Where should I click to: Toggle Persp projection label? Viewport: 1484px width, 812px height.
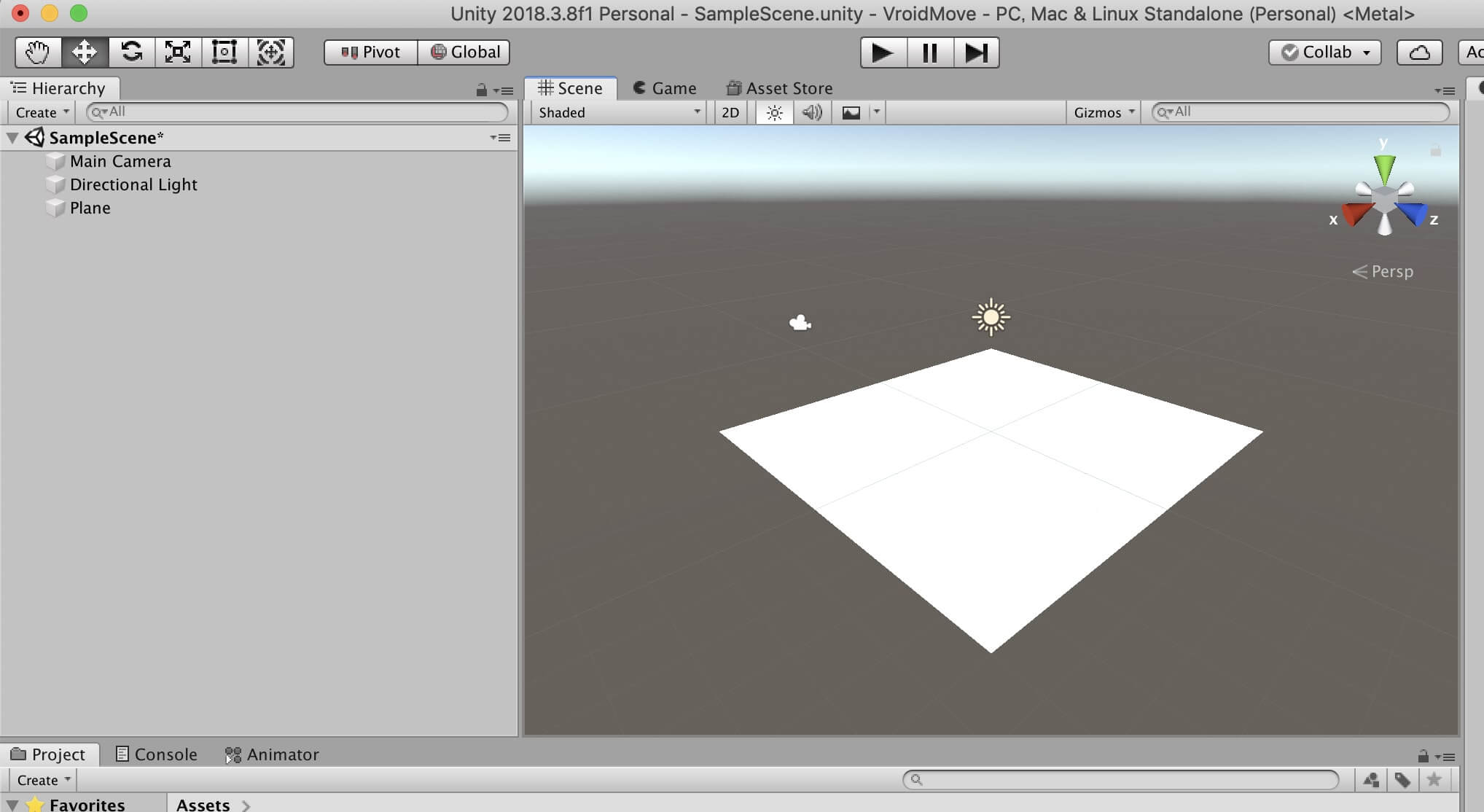pos(1383,271)
